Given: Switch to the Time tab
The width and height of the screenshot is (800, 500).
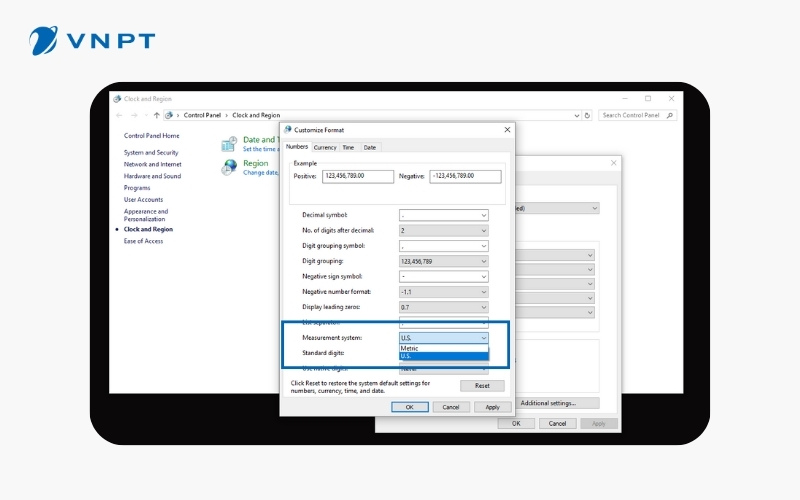Looking at the screenshot, I should (x=348, y=147).
